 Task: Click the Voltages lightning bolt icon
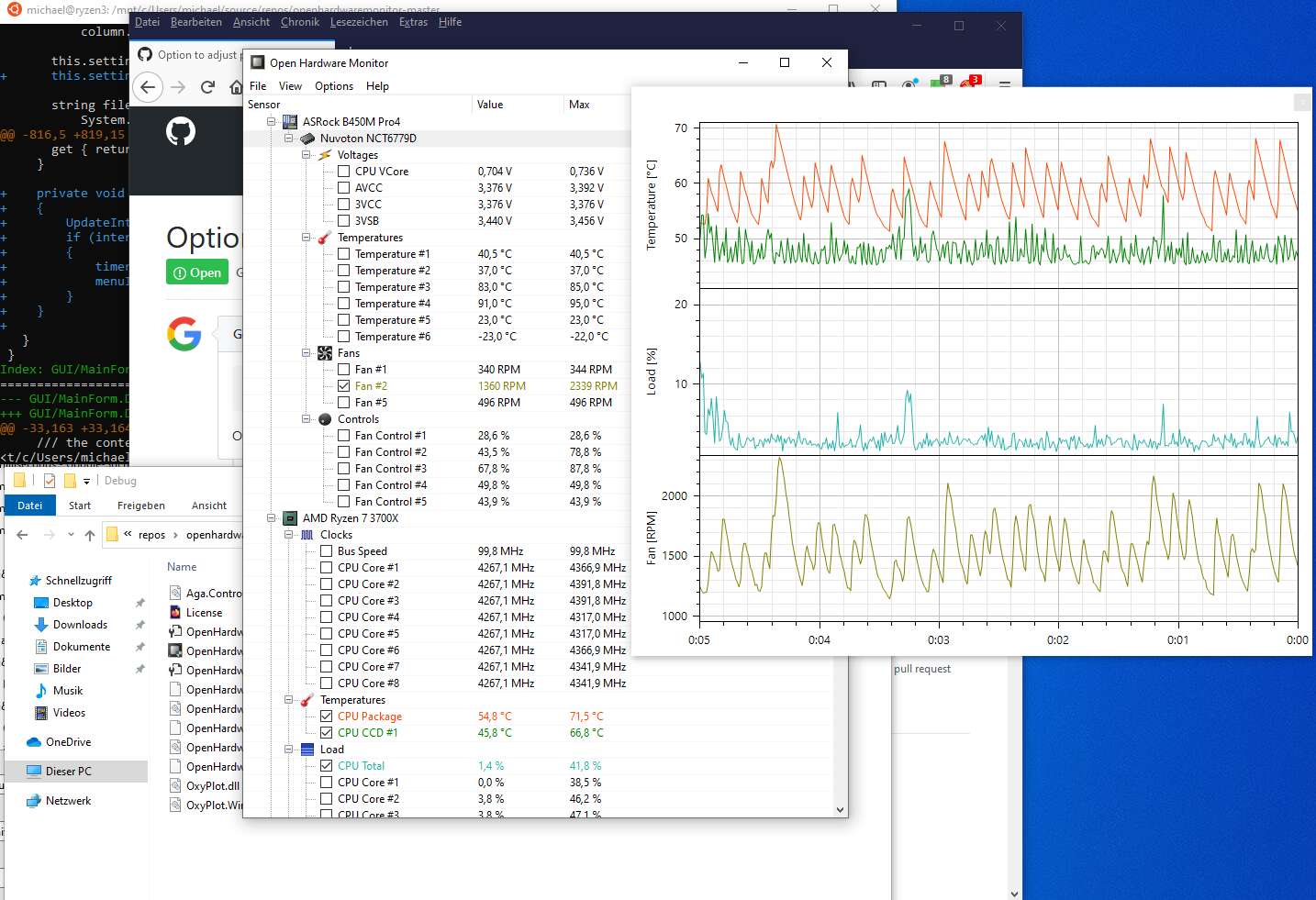pyautogui.click(x=324, y=154)
